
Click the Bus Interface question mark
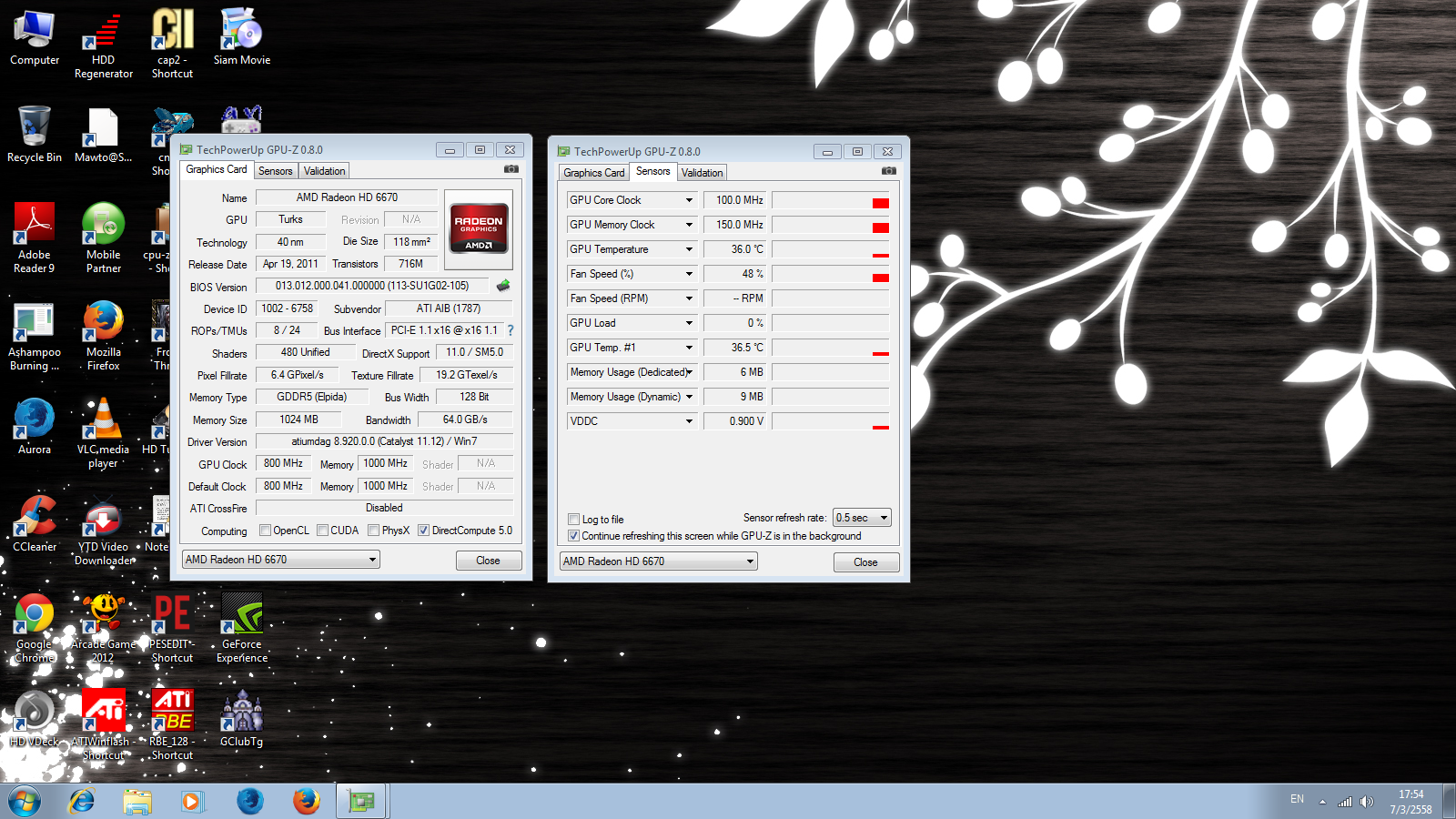click(x=511, y=330)
